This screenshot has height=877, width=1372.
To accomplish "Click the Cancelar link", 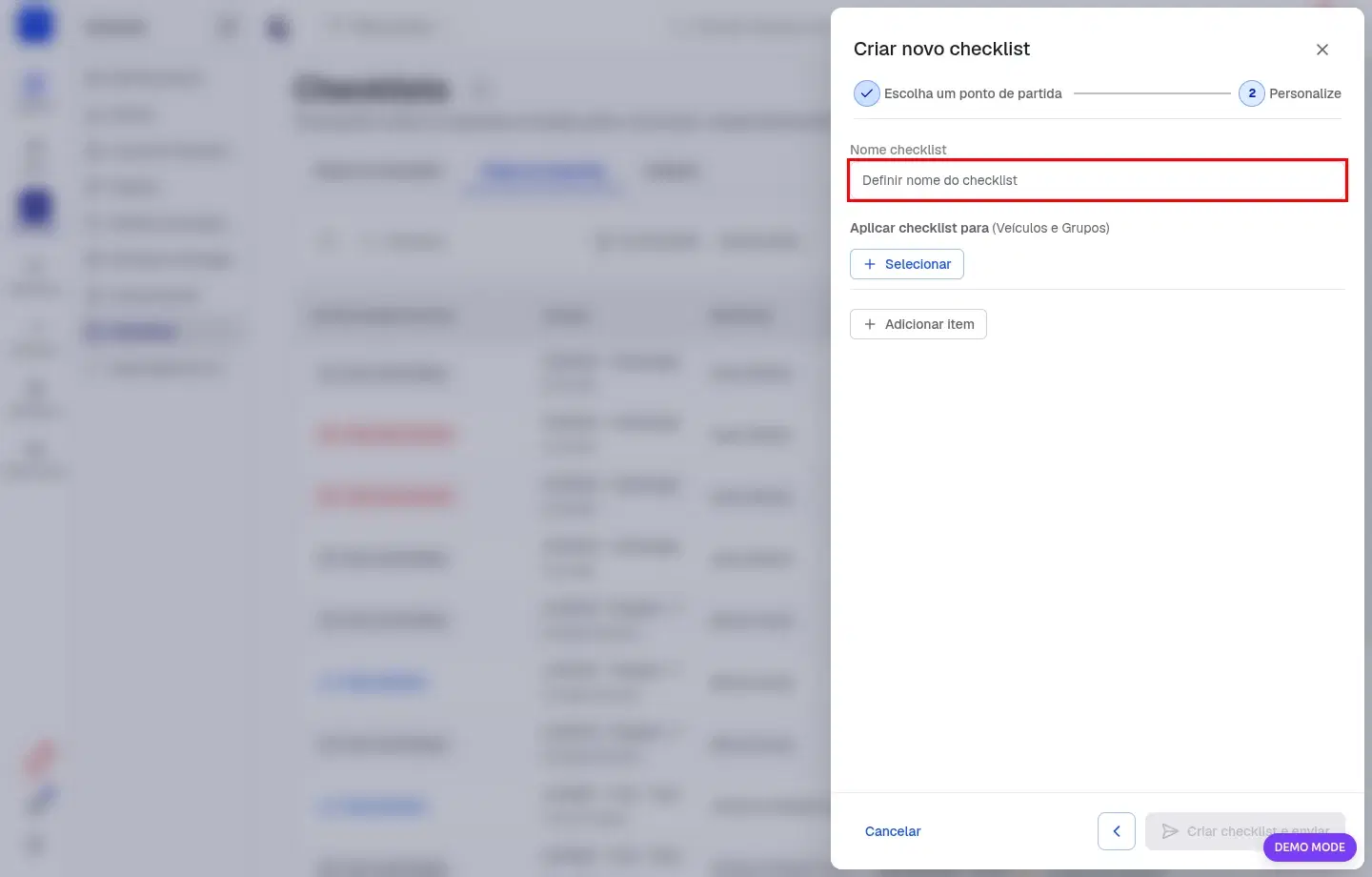I will (x=893, y=831).
